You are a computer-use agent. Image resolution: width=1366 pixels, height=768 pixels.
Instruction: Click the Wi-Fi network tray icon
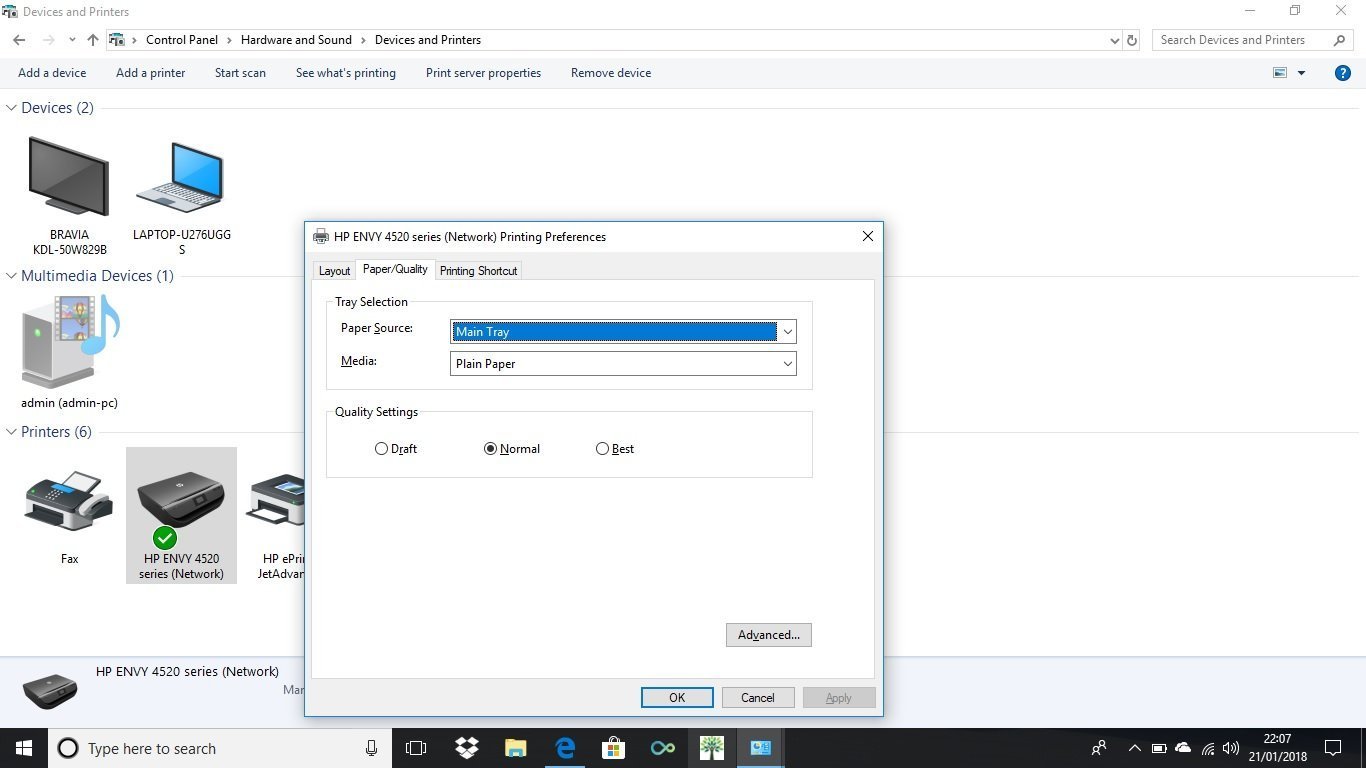1207,748
